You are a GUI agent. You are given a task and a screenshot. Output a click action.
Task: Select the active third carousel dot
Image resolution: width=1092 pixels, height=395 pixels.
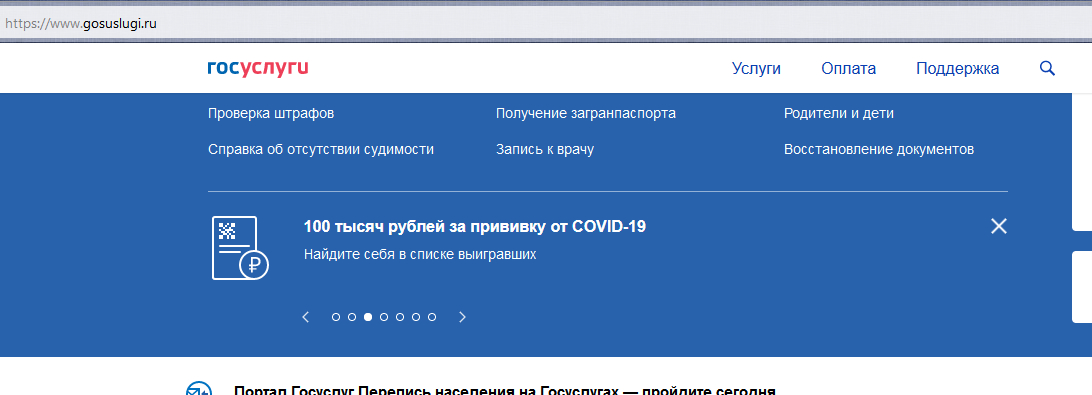point(368,317)
